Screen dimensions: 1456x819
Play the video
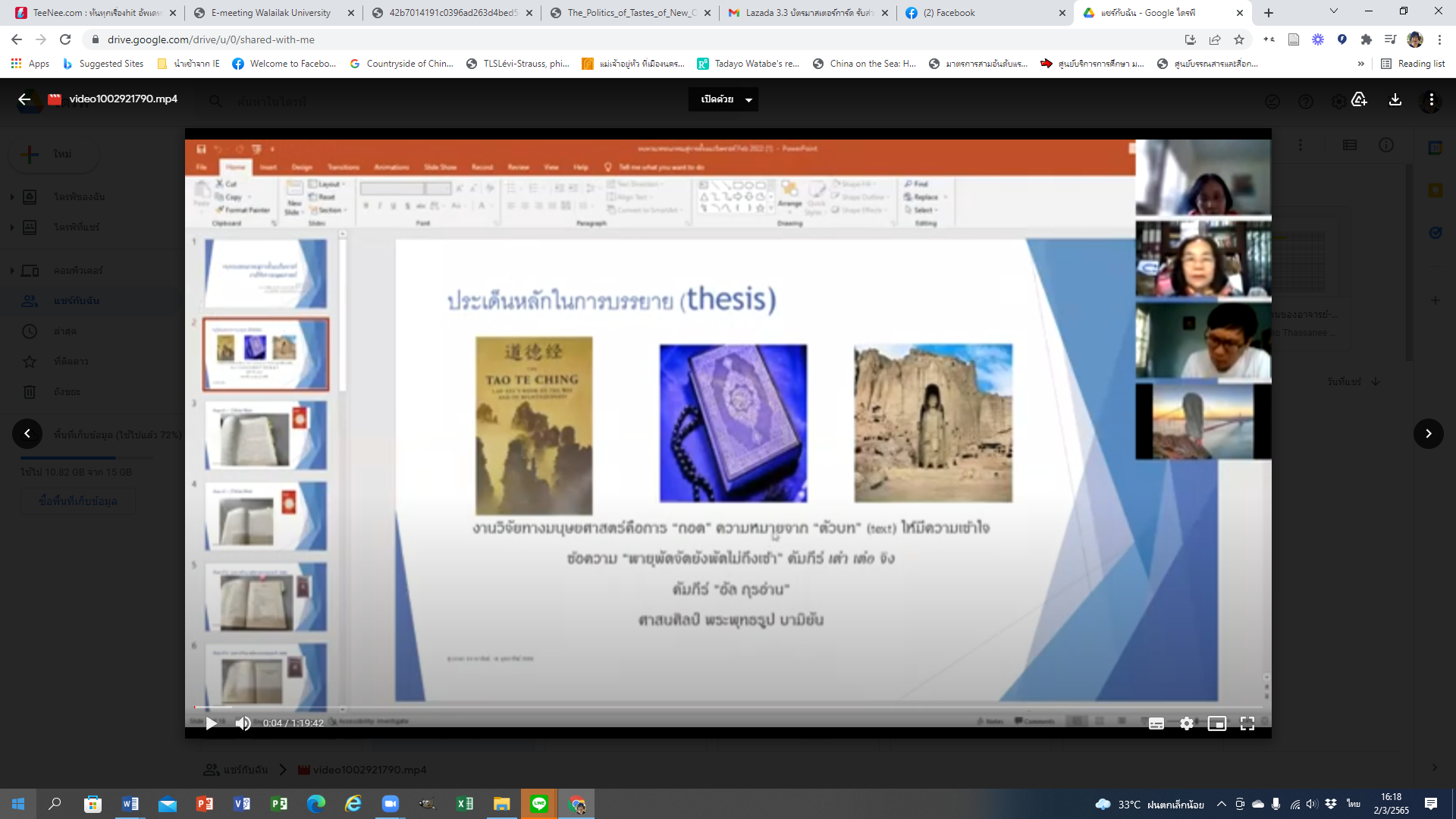tap(212, 723)
